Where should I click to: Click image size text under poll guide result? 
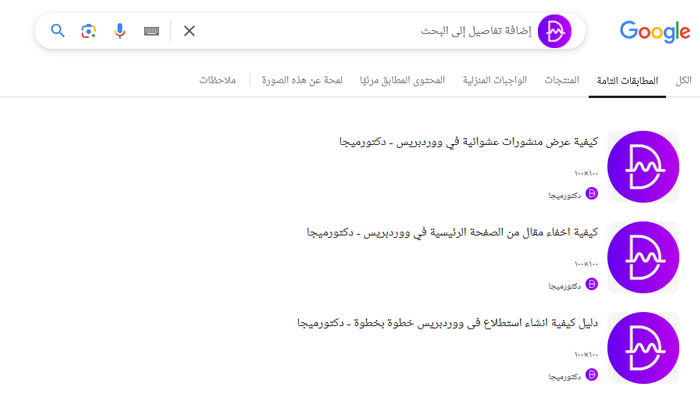(586, 354)
